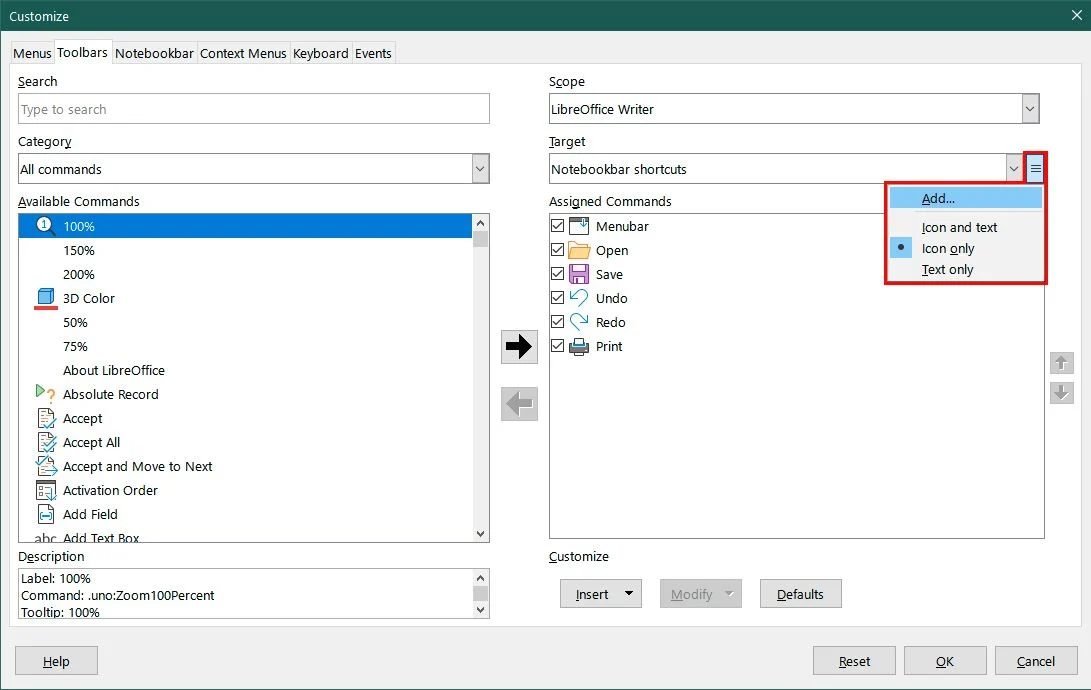The height and width of the screenshot is (690, 1091).
Task: Open the Insert dropdown button
Action: pyautogui.click(x=600, y=594)
